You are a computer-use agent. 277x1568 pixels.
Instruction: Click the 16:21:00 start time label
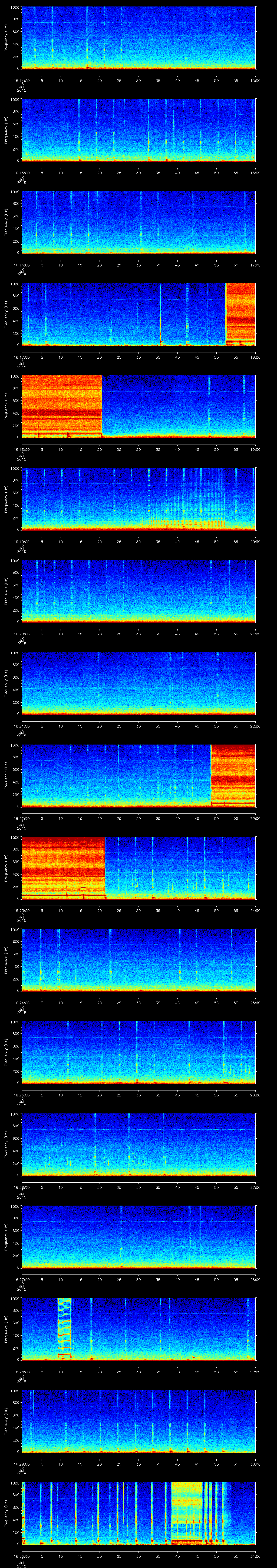21,726
